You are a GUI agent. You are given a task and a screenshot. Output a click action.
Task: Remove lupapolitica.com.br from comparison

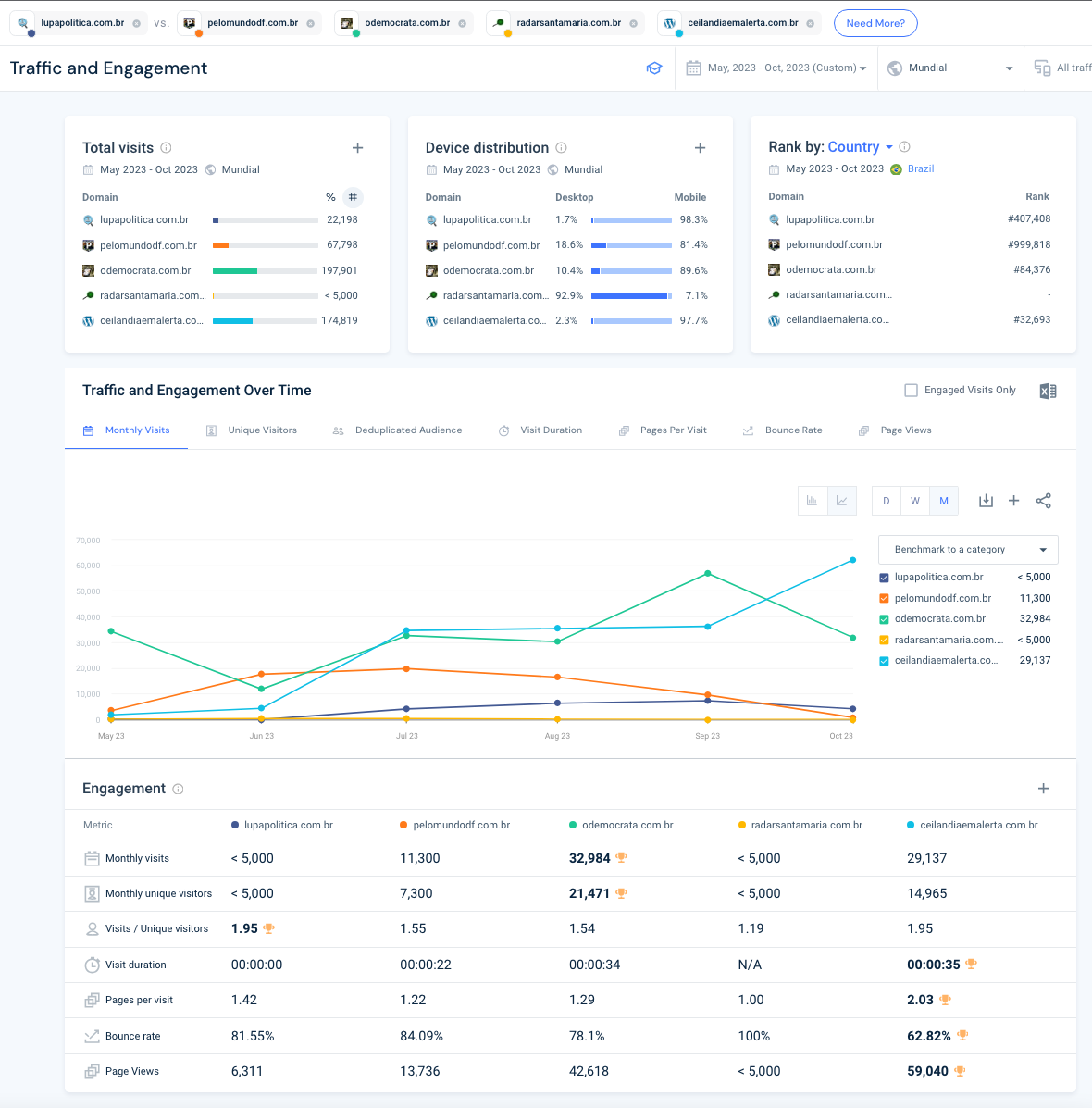pyautogui.click(x=137, y=23)
